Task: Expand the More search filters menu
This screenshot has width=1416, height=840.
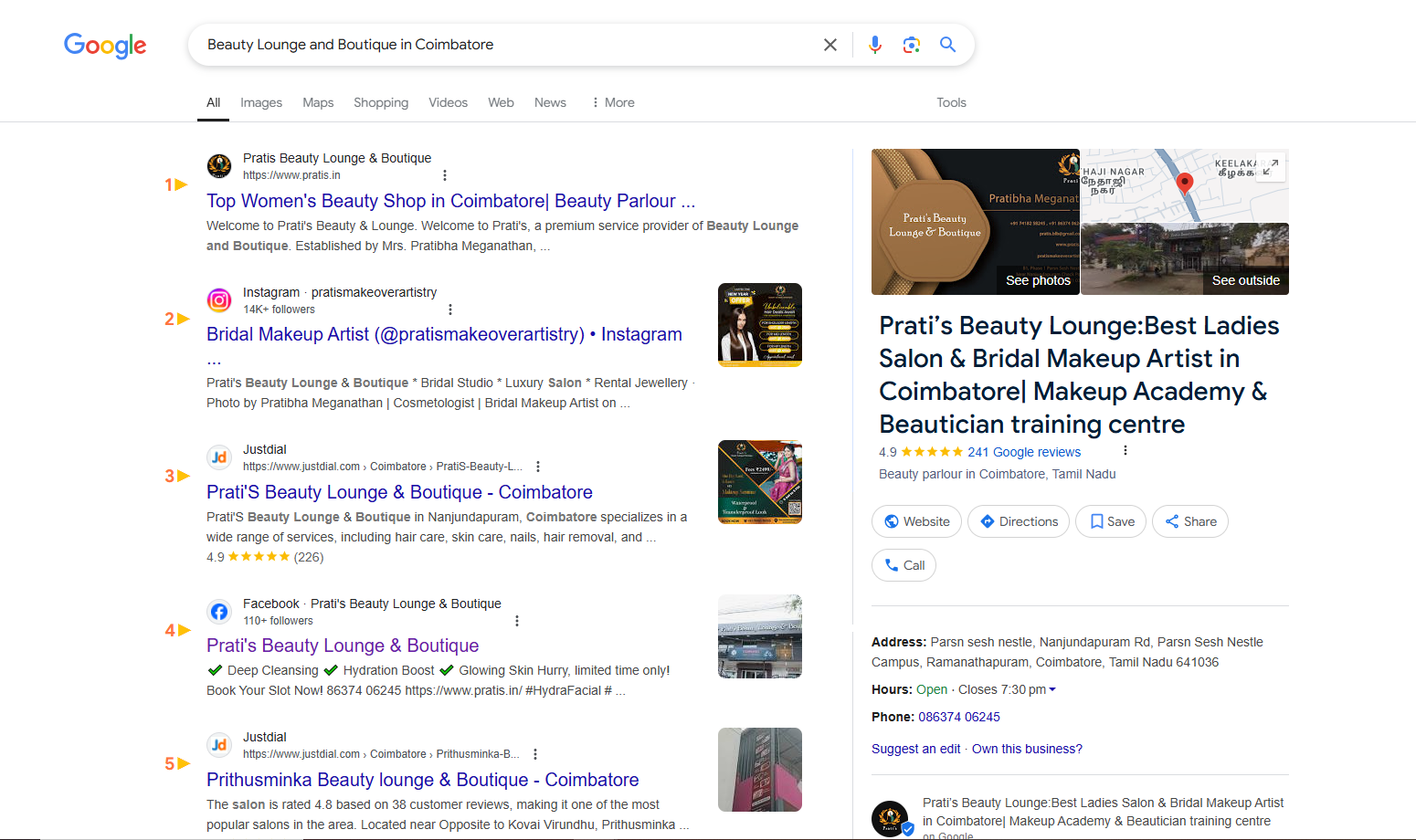Action: coord(613,102)
